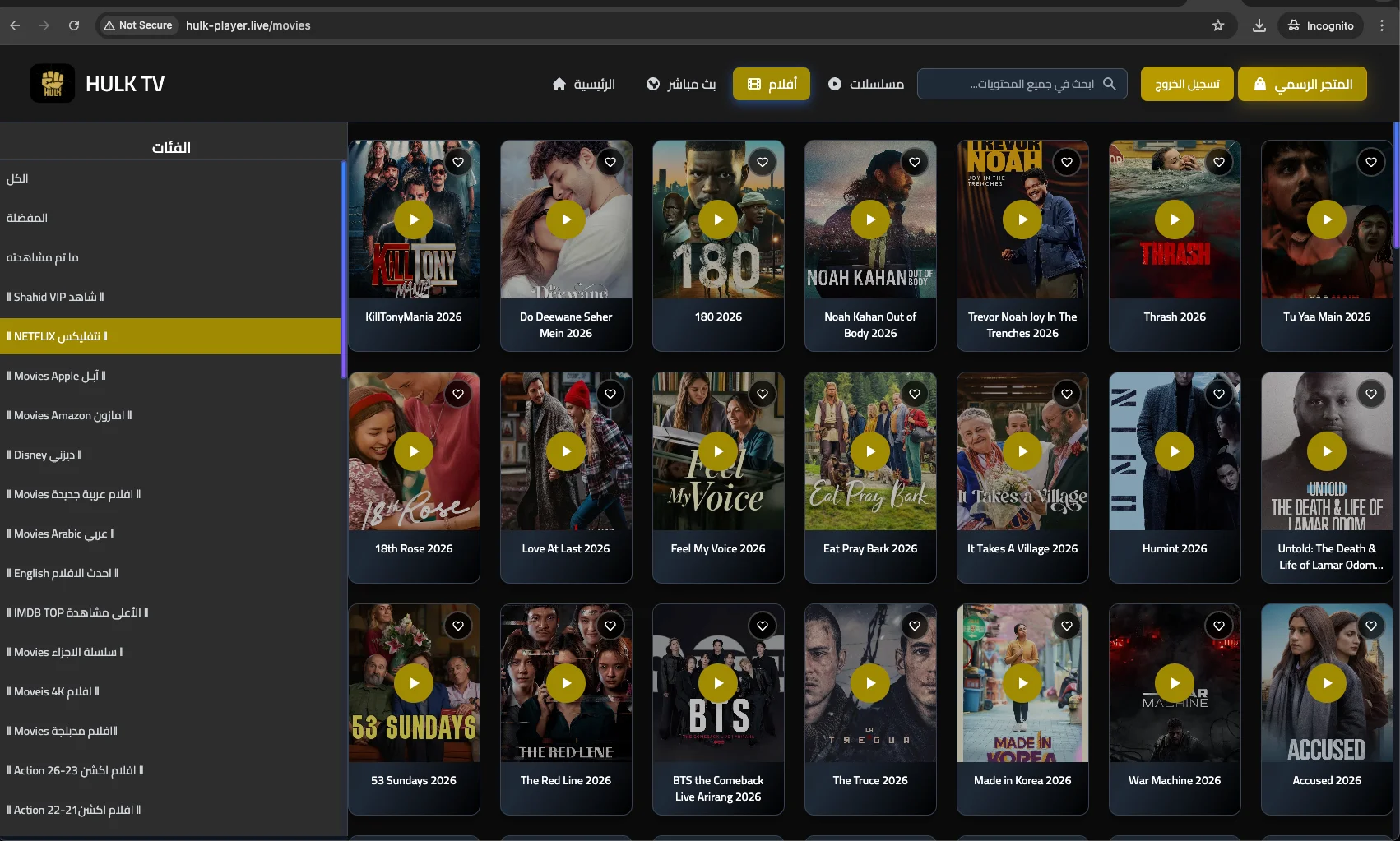Viewport: 1400px width, 841px height.
Task: Toggle heart on Humint 2026
Action: tap(1219, 394)
